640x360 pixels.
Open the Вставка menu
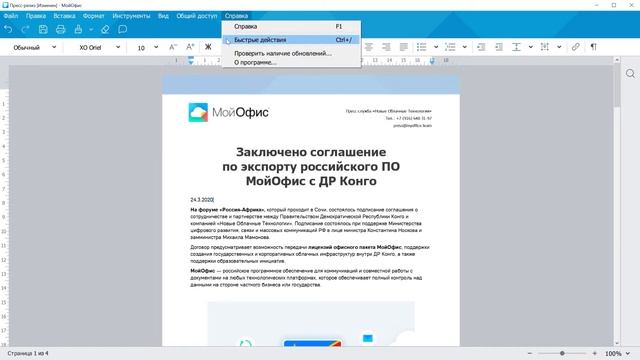[64, 16]
